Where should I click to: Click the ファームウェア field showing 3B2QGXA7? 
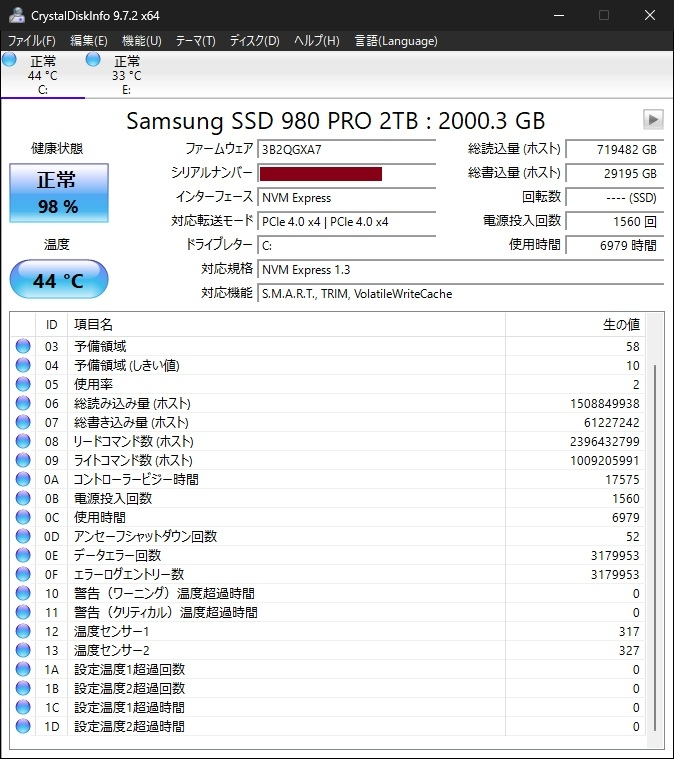pos(346,150)
